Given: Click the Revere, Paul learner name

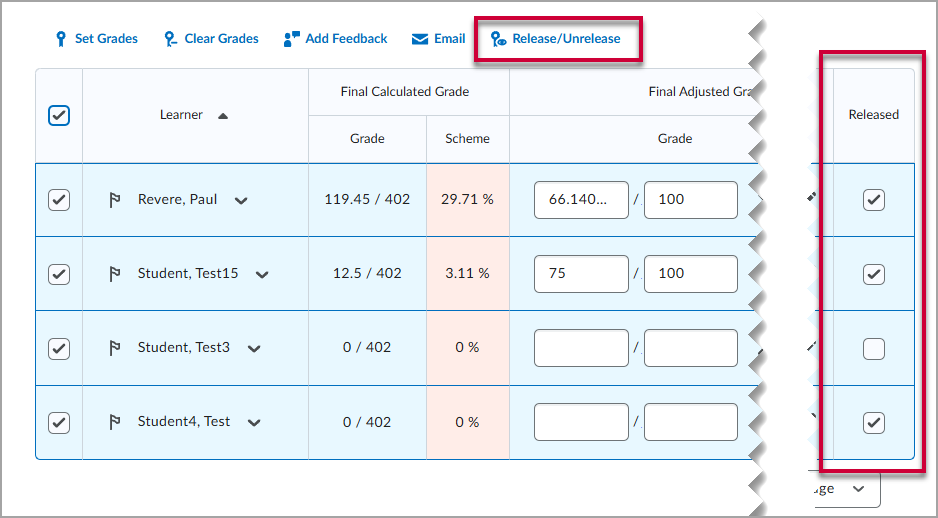Looking at the screenshot, I should 177,200.
